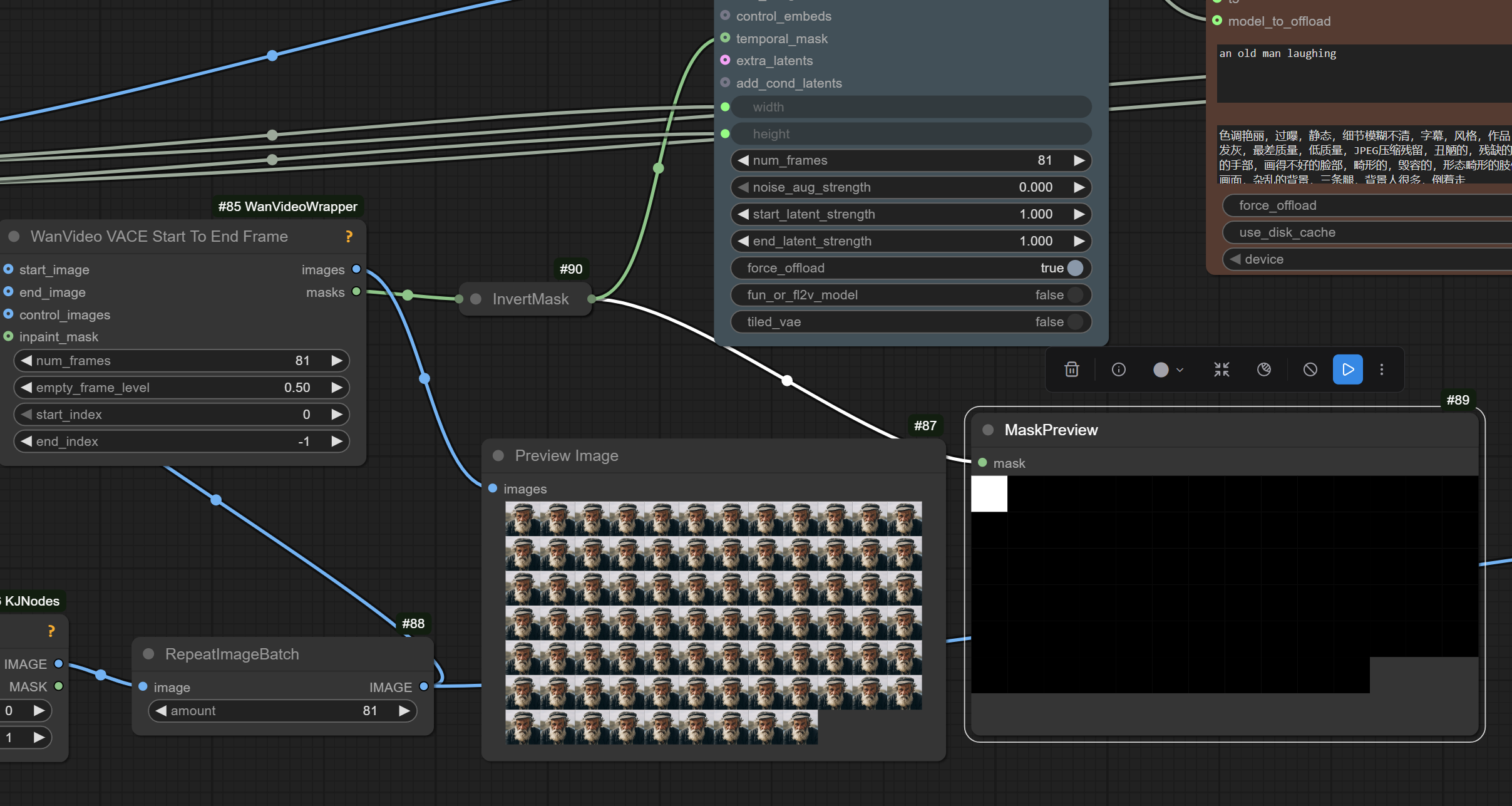
Task: Delete selected node with trash icon
Action: pyautogui.click(x=1071, y=369)
